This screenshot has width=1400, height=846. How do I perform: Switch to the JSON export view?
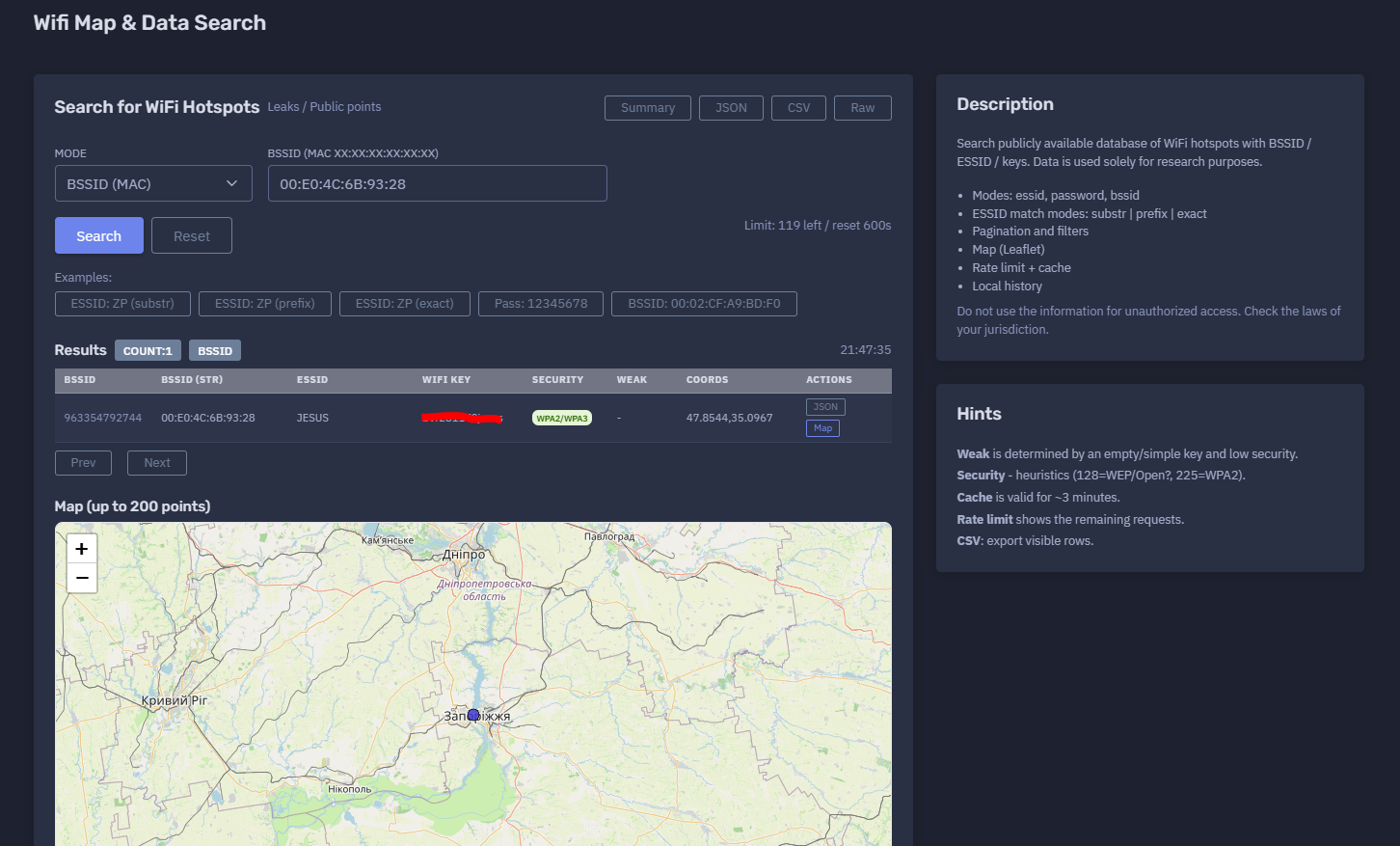coord(731,108)
